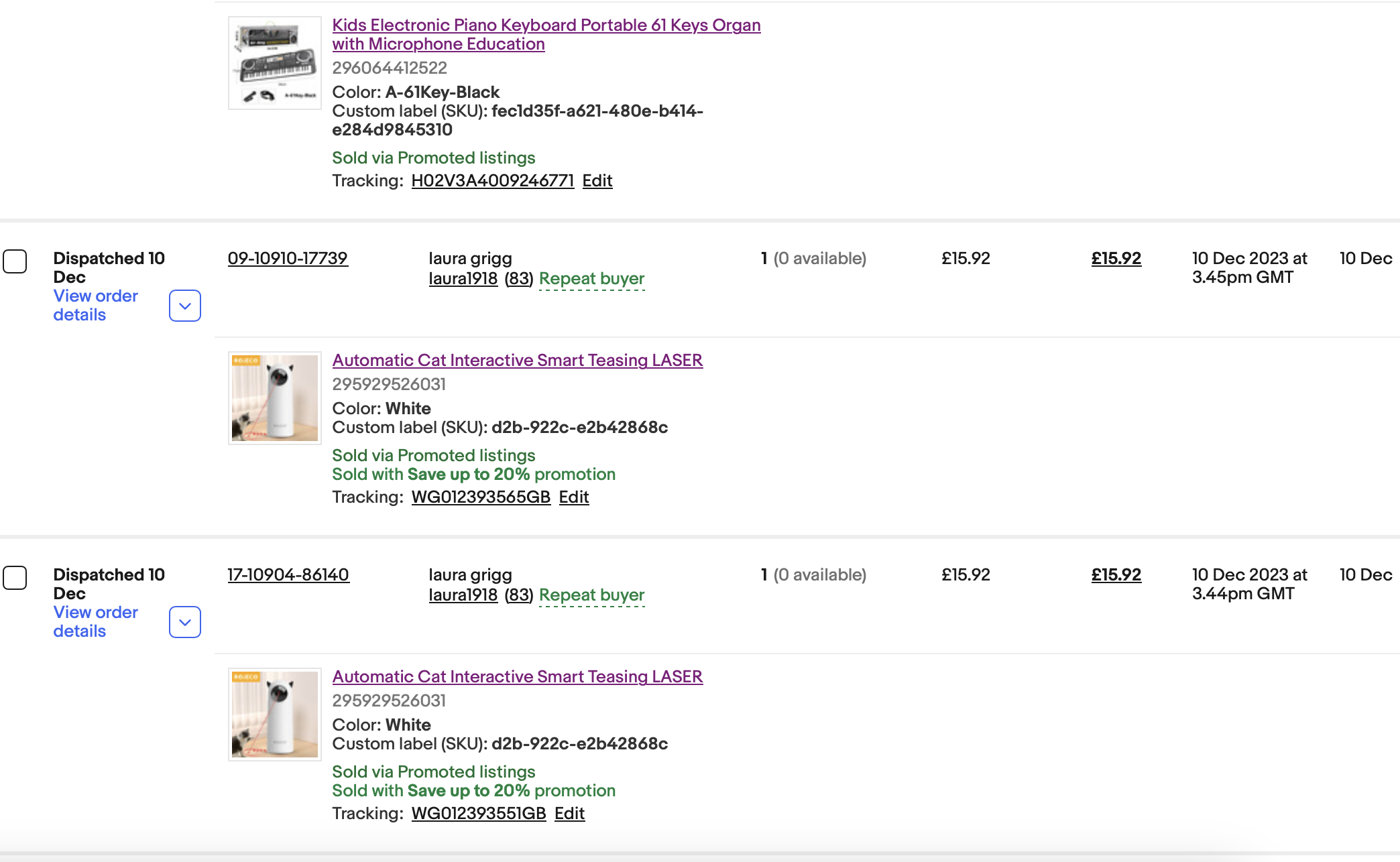Open tracking number WG012393565GB
1400x862 pixels.
coord(481,497)
